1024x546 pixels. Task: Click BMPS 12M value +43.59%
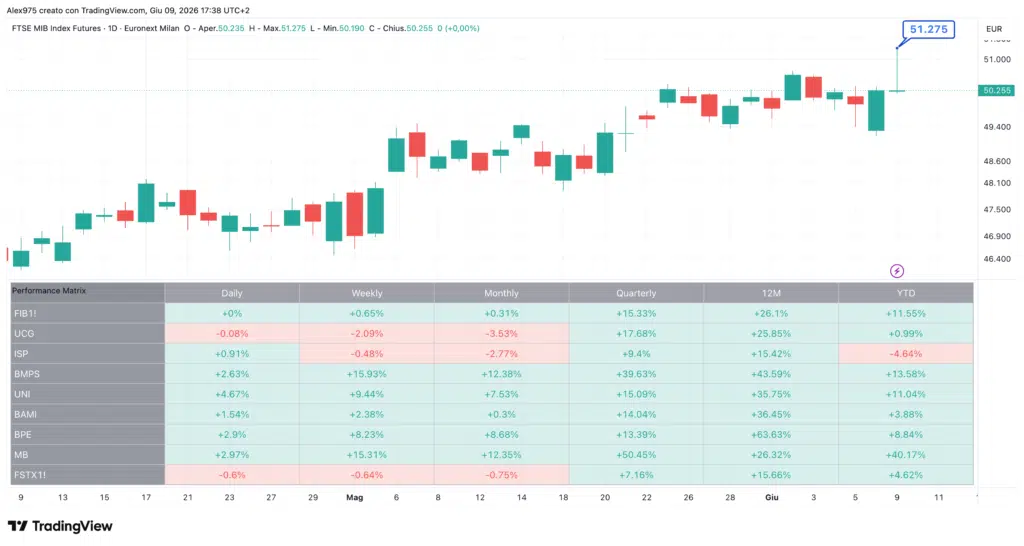tap(771, 374)
